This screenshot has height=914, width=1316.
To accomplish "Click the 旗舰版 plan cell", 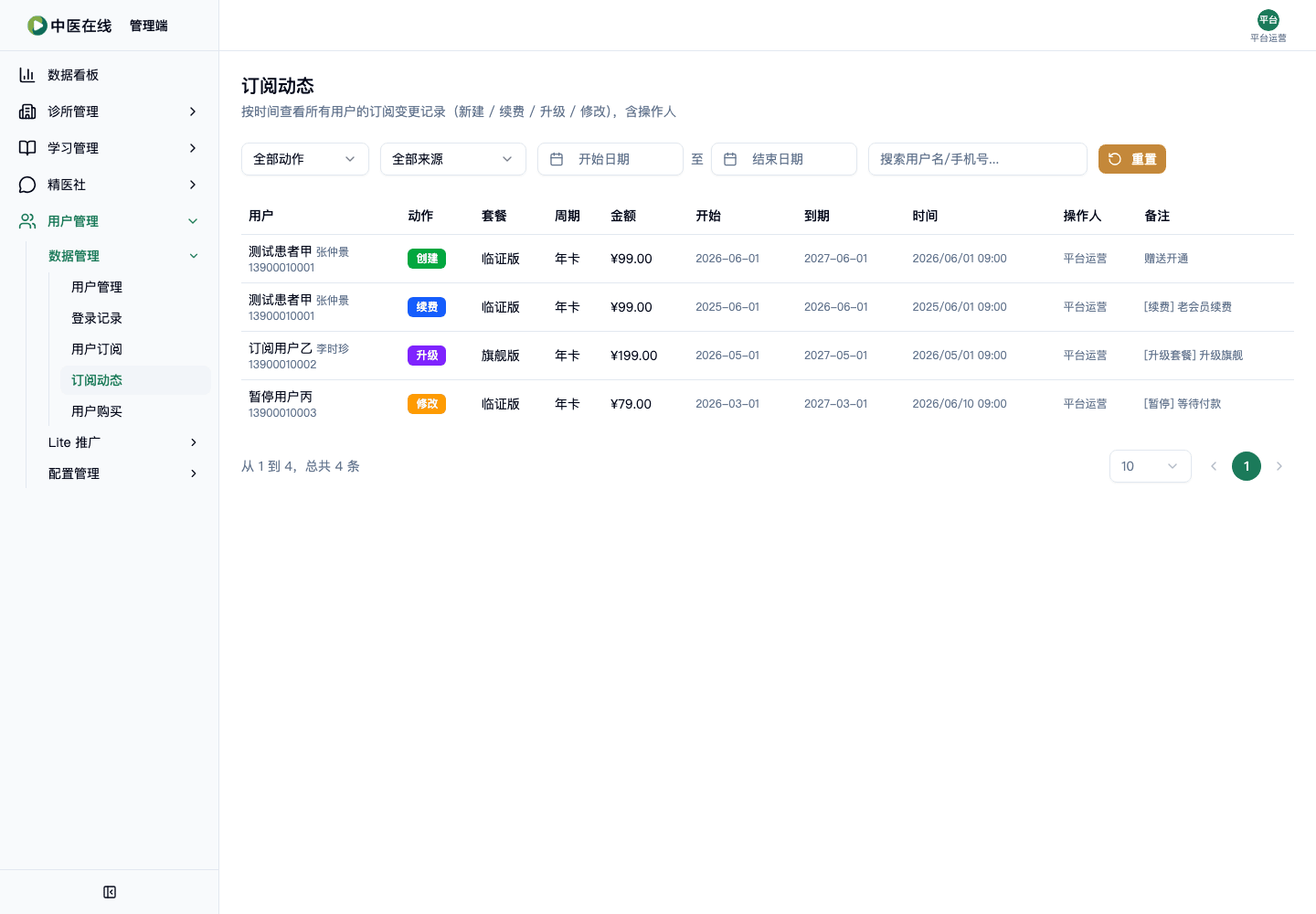I will (501, 356).
